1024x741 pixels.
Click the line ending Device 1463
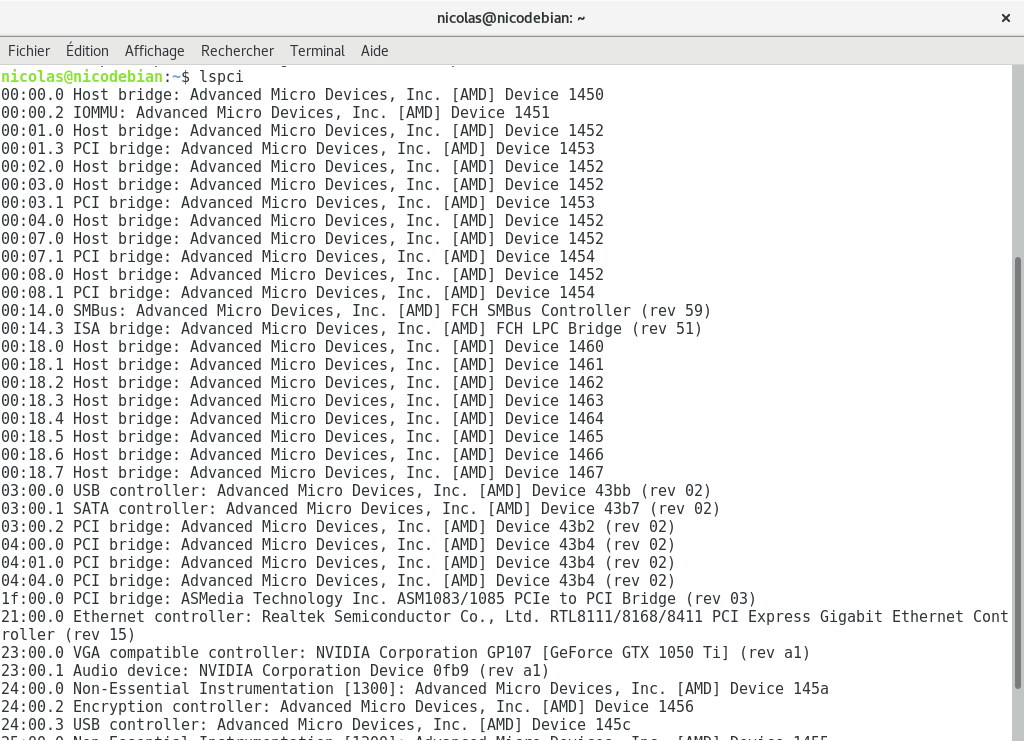[302, 401]
